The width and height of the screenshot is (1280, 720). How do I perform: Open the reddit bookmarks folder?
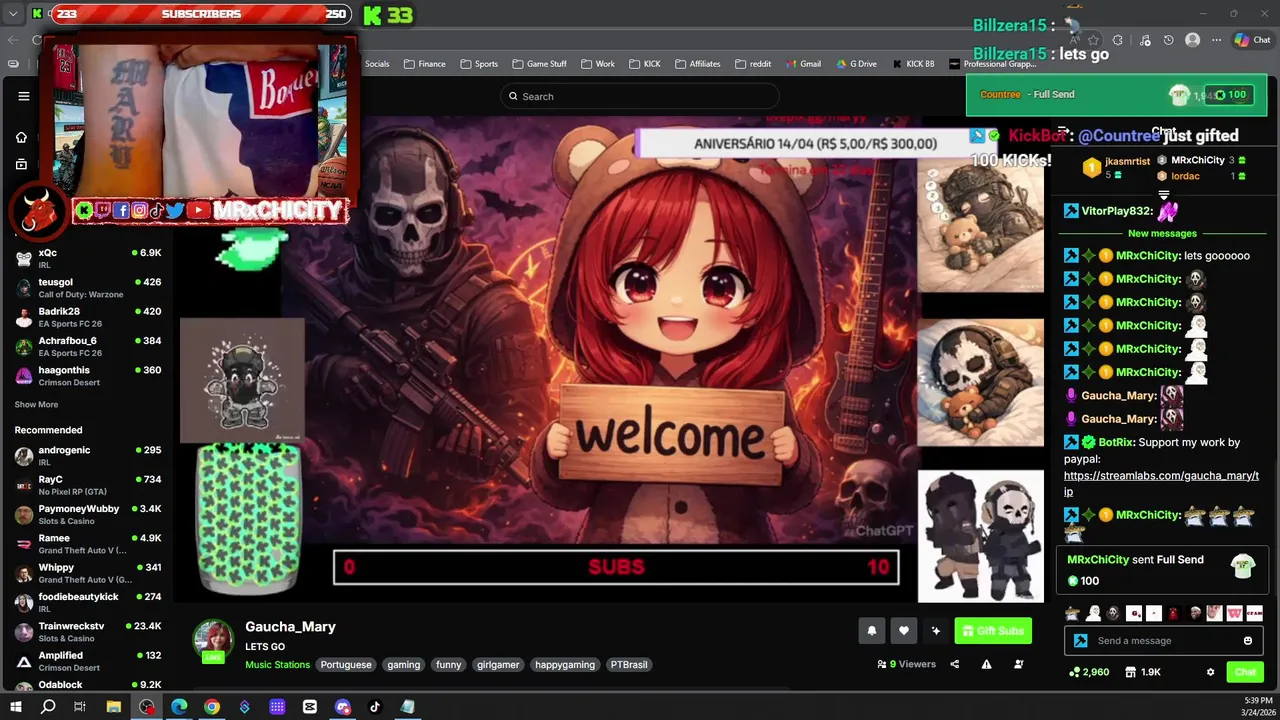coord(753,64)
